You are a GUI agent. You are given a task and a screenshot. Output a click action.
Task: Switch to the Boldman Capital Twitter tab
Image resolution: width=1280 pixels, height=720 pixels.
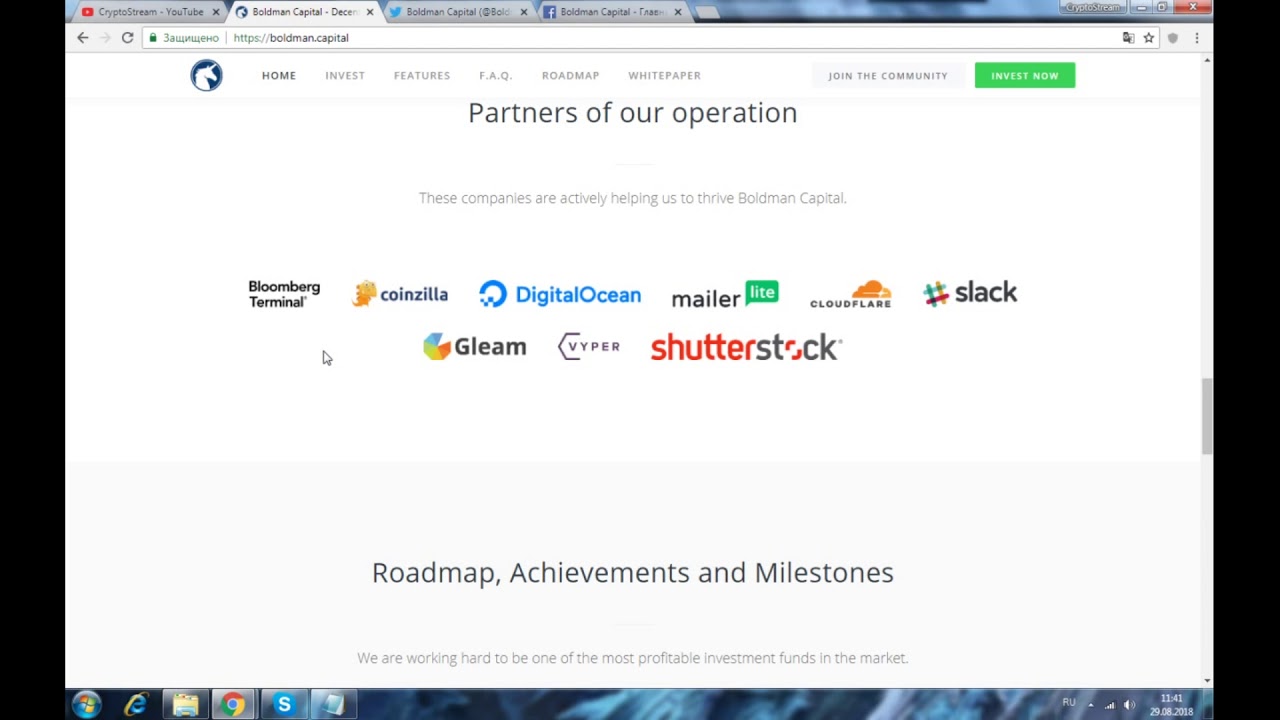(x=458, y=12)
